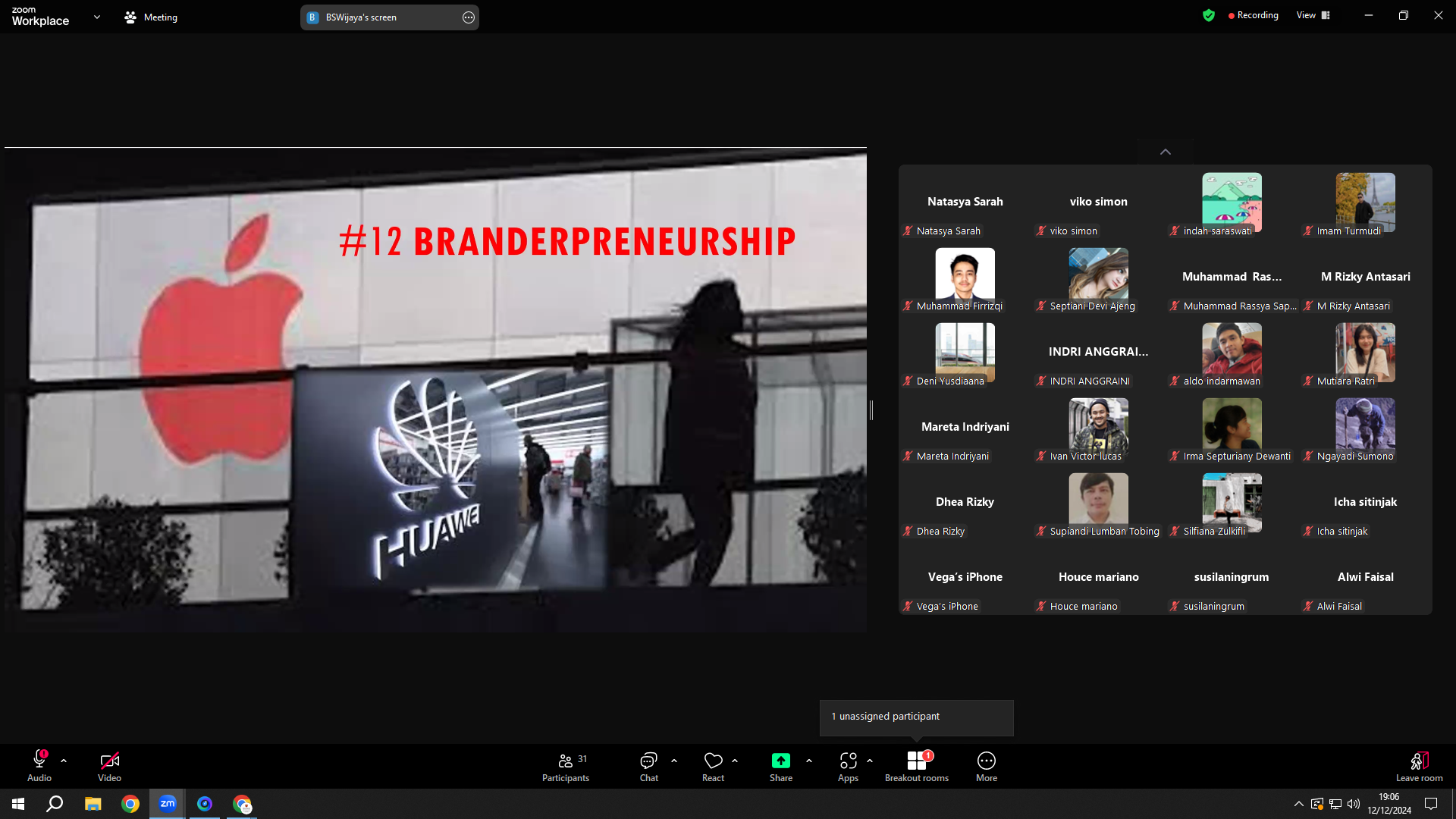This screenshot has height=819, width=1456.
Task: Click the divider handle between slide and gallery
Action: coord(871,410)
